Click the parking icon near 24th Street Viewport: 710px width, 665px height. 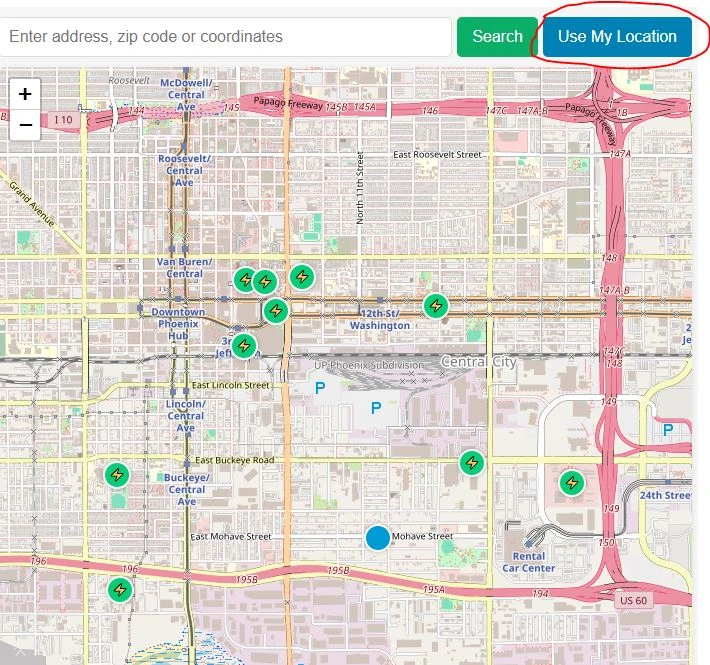click(x=667, y=430)
